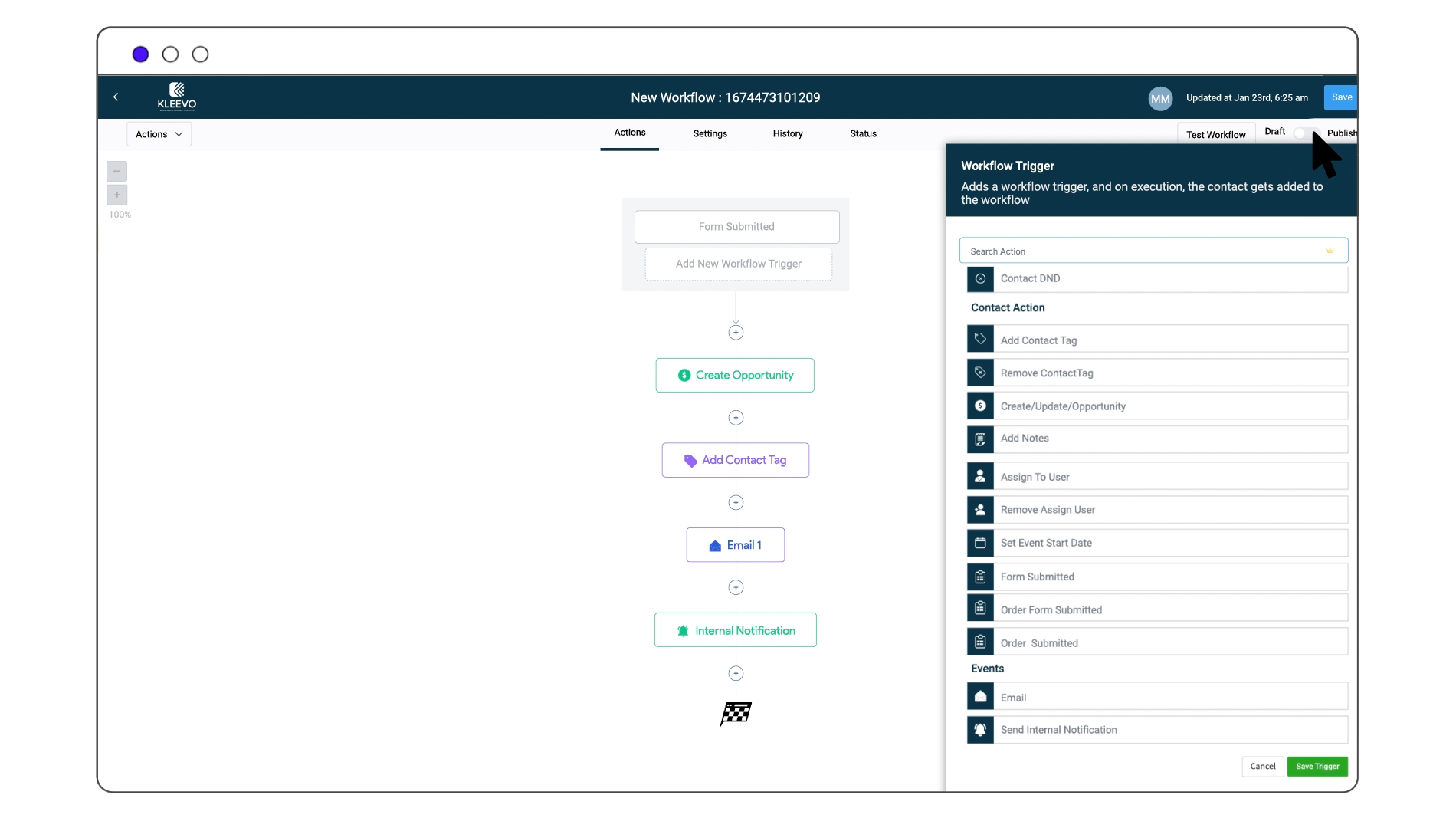Viewport: 1456px width, 818px height.
Task: Click the Assign To User person icon
Action: pyautogui.click(x=980, y=476)
